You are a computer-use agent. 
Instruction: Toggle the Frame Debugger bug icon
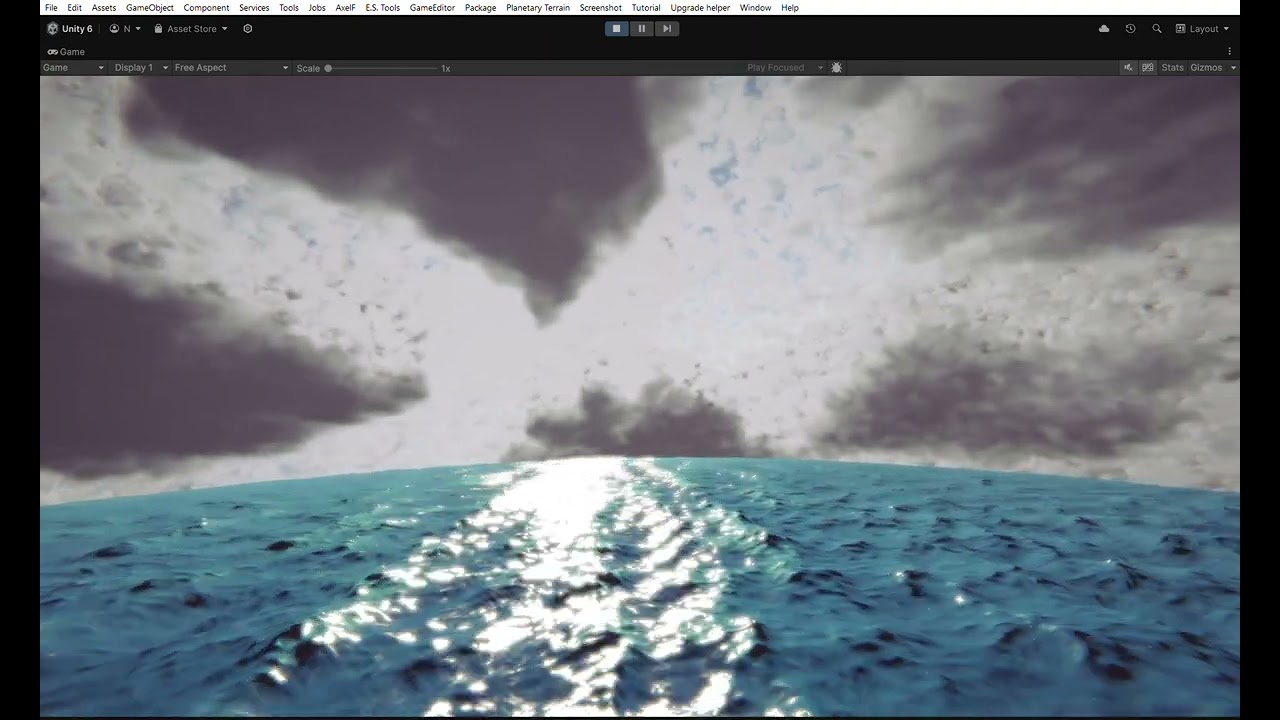point(837,68)
